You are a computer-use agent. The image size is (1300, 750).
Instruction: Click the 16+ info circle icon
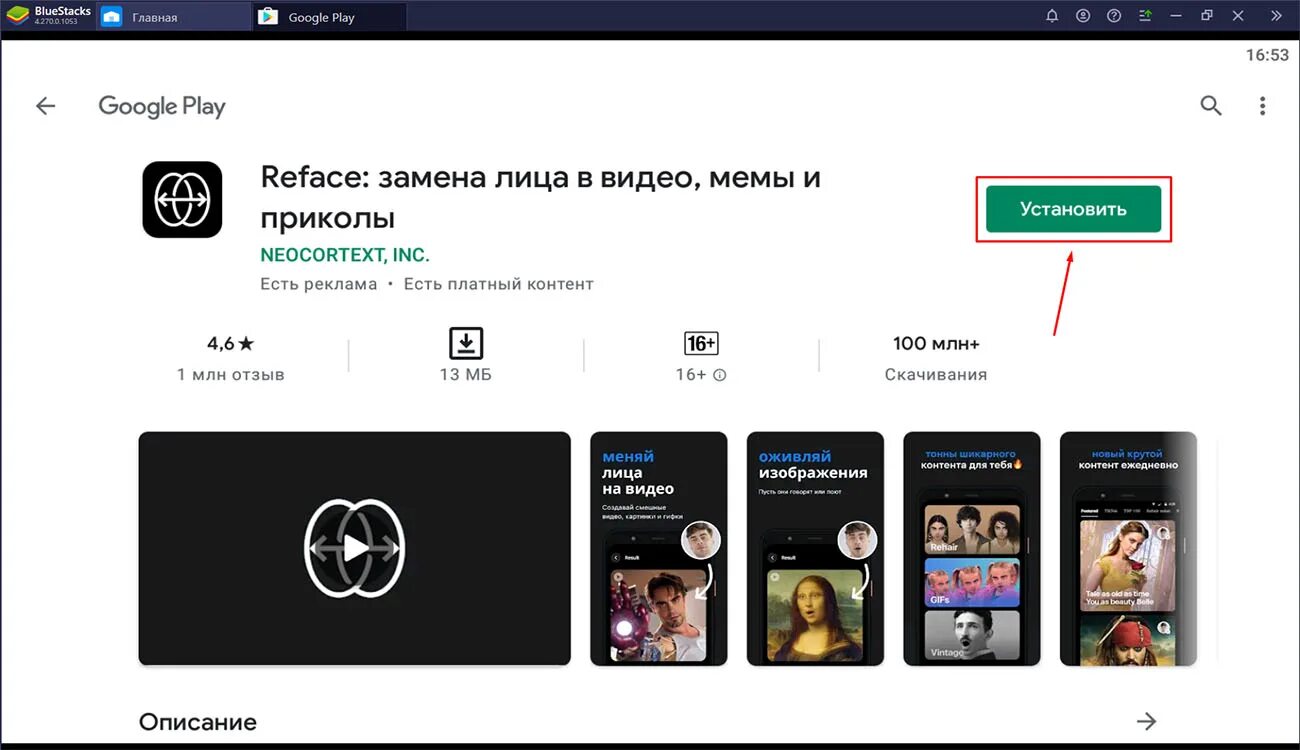coord(720,375)
